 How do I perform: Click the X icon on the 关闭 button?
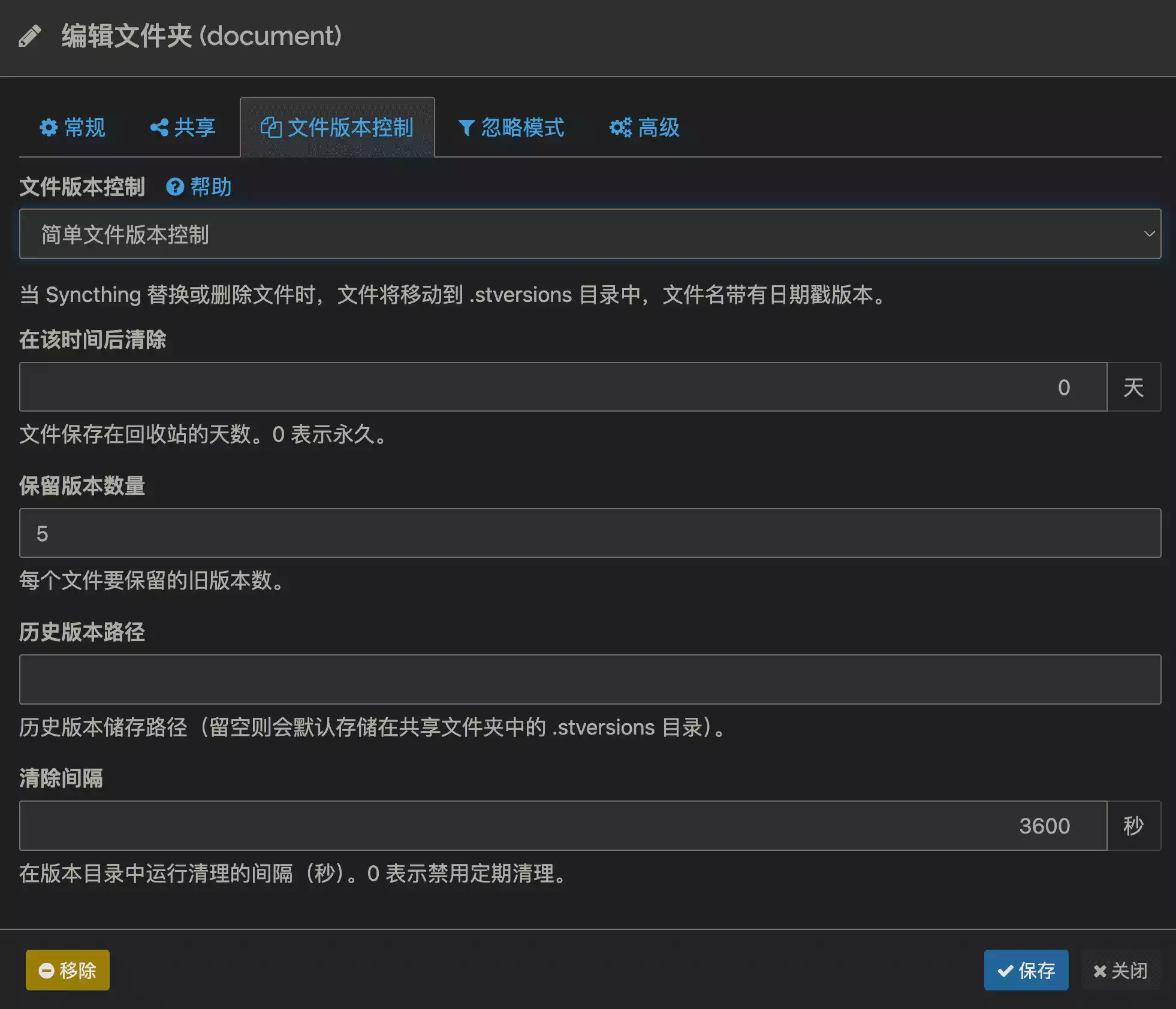[x=1100, y=971]
